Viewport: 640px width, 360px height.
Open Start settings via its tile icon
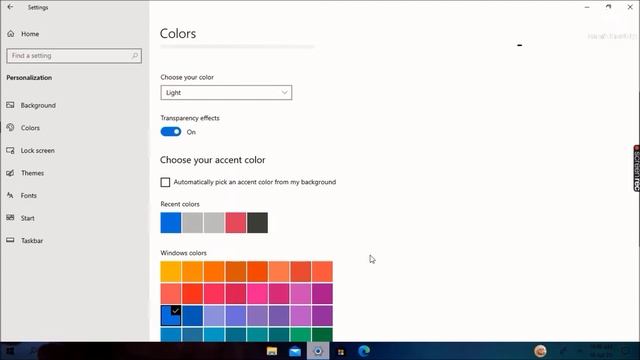(10, 218)
